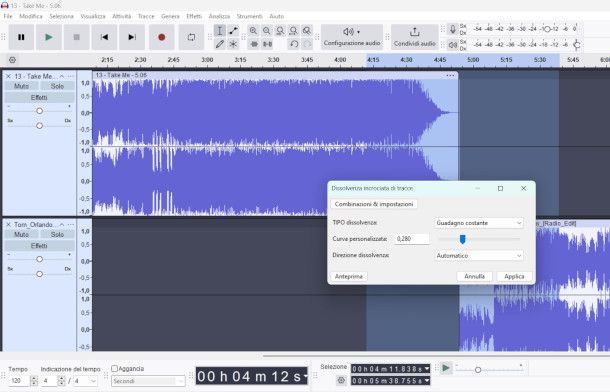Click the Zoom toggle icon

(x=307, y=31)
